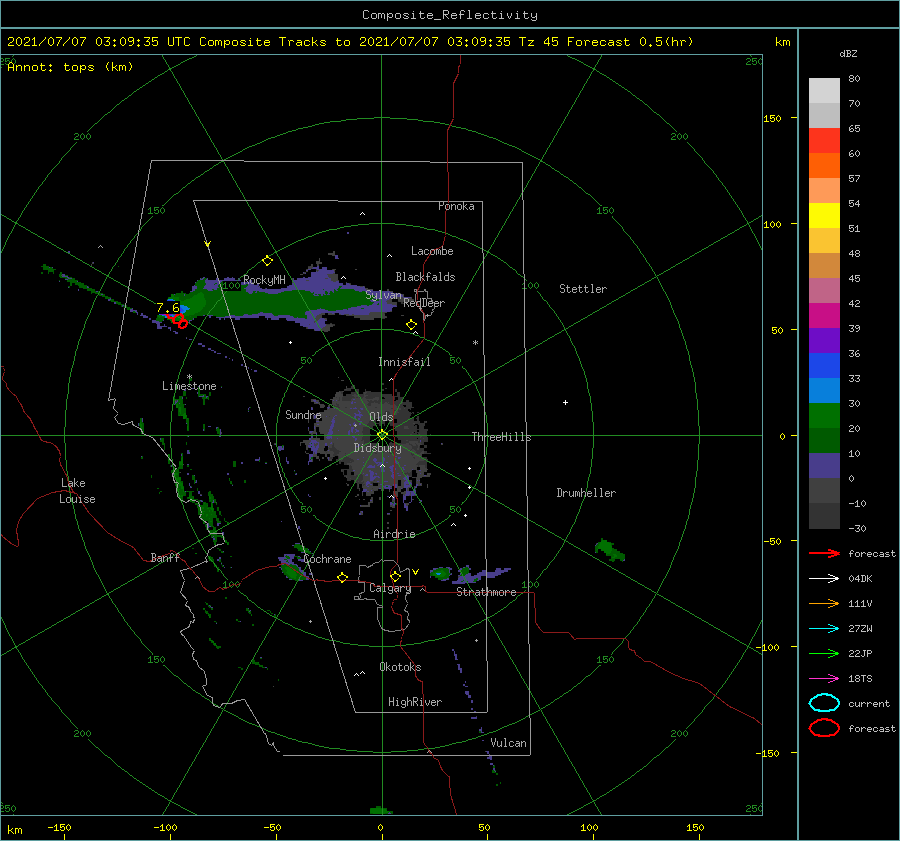Click the red forecast arrow in legend
This screenshot has width=900, height=841.
pos(824,553)
